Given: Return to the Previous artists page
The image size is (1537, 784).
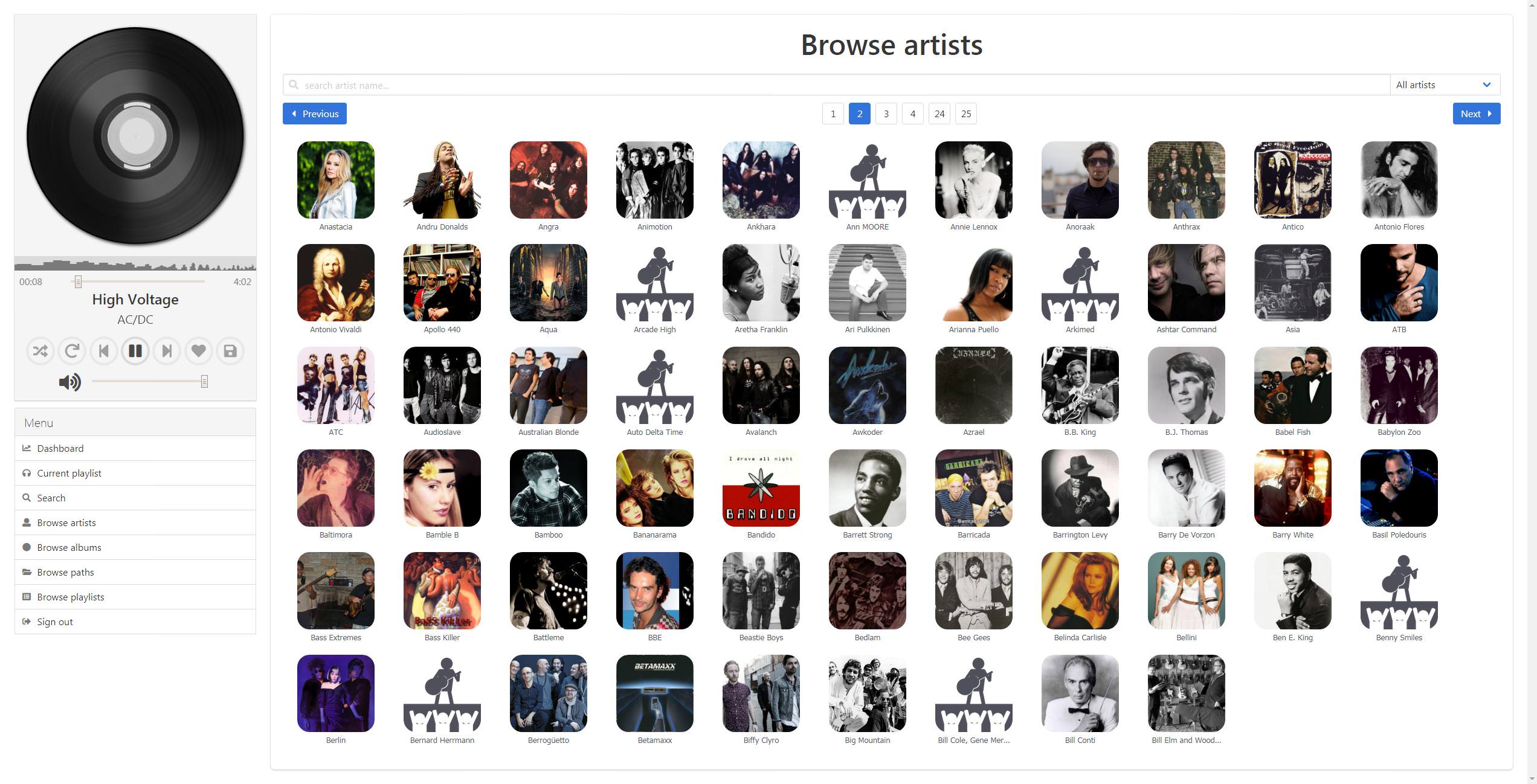Looking at the screenshot, I should [315, 114].
